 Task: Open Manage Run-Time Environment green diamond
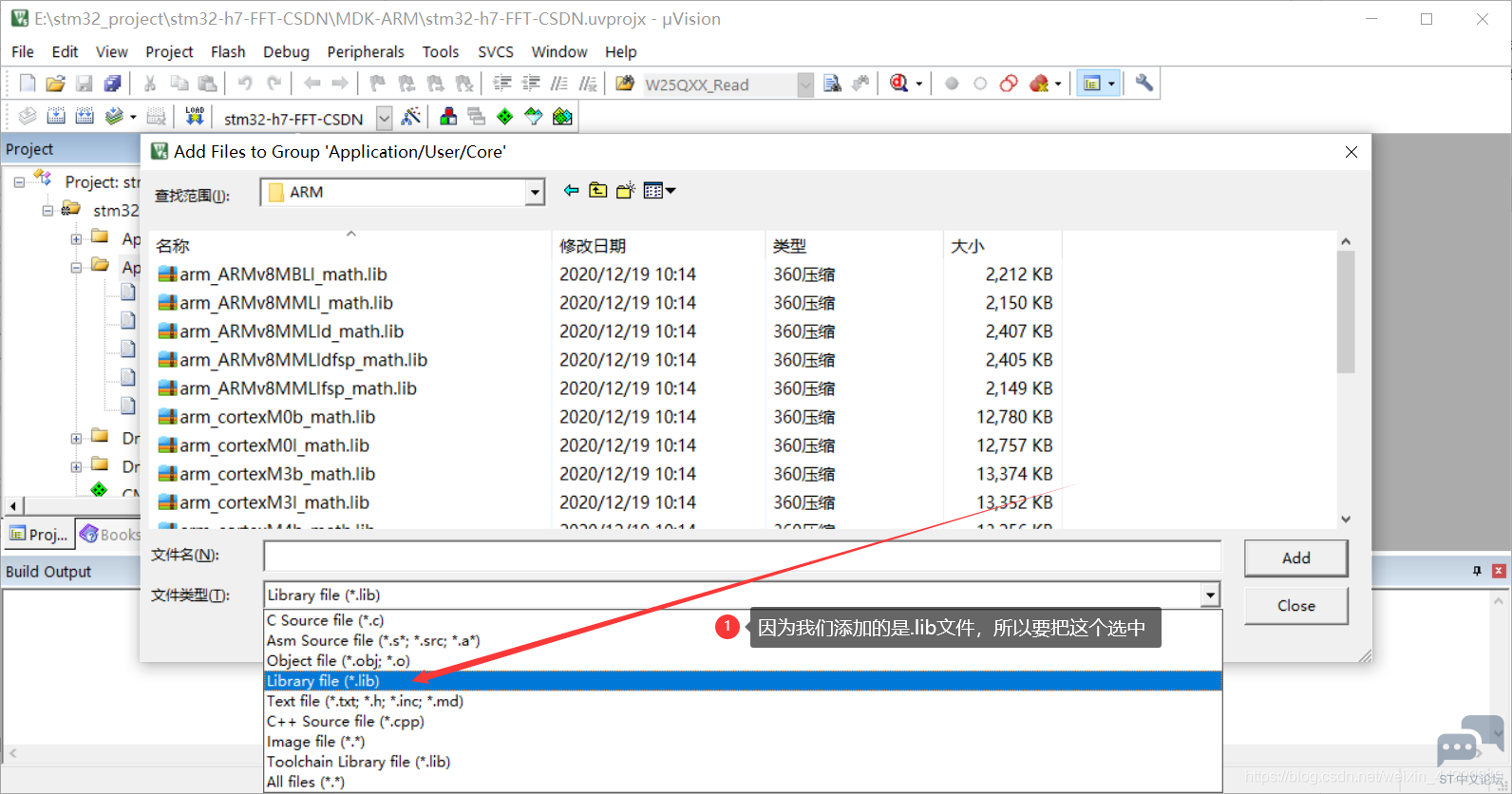coord(505,117)
